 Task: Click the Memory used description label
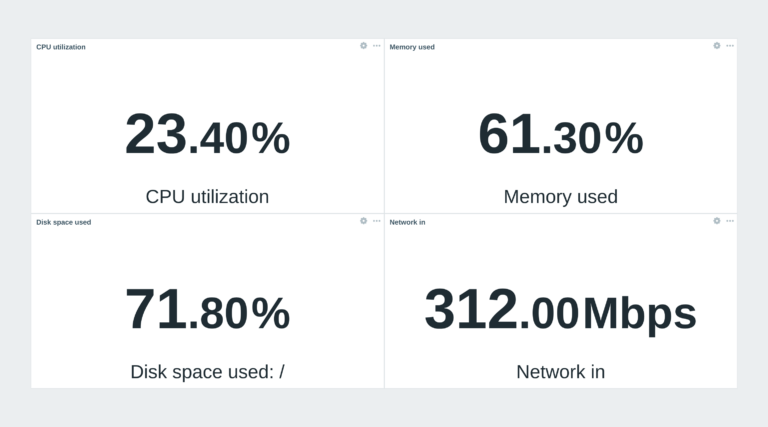click(x=560, y=197)
